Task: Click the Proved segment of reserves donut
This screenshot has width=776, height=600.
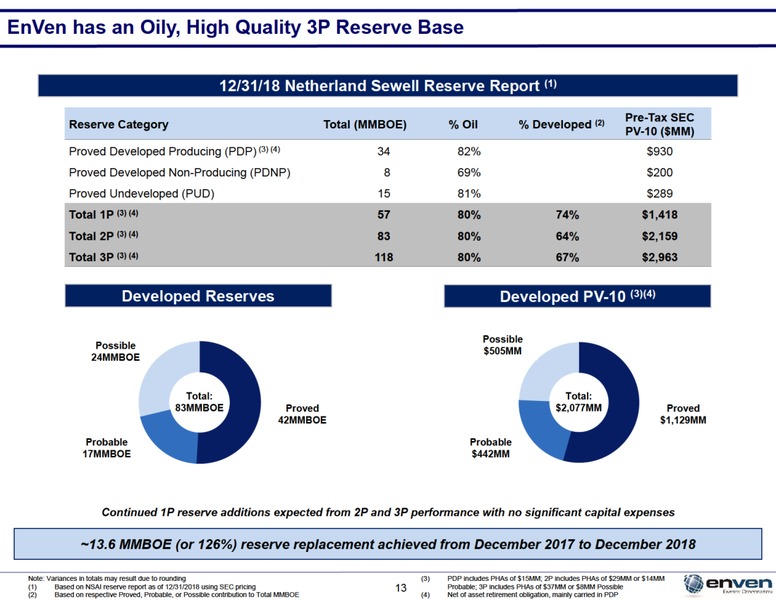Action: coord(245,402)
